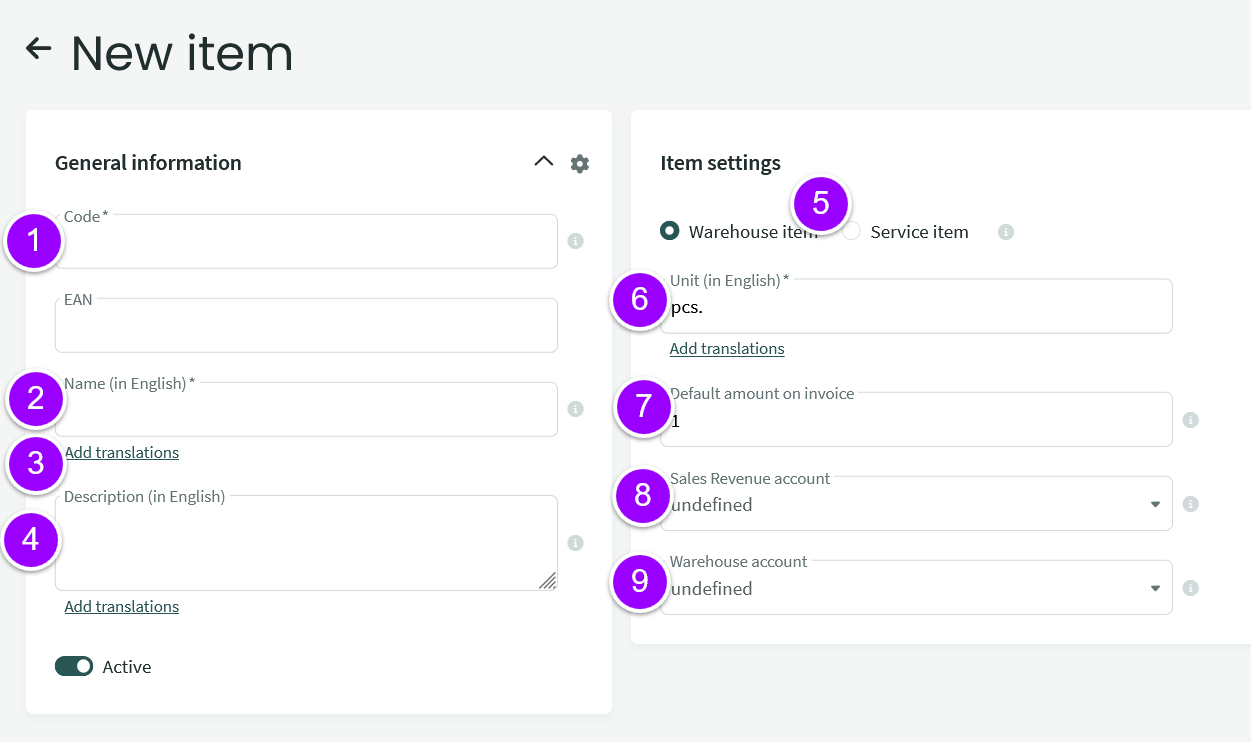Image resolution: width=1251 pixels, height=742 pixels.
Task: Click the back arrow beside New item
Action: pyautogui.click(x=38, y=48)
